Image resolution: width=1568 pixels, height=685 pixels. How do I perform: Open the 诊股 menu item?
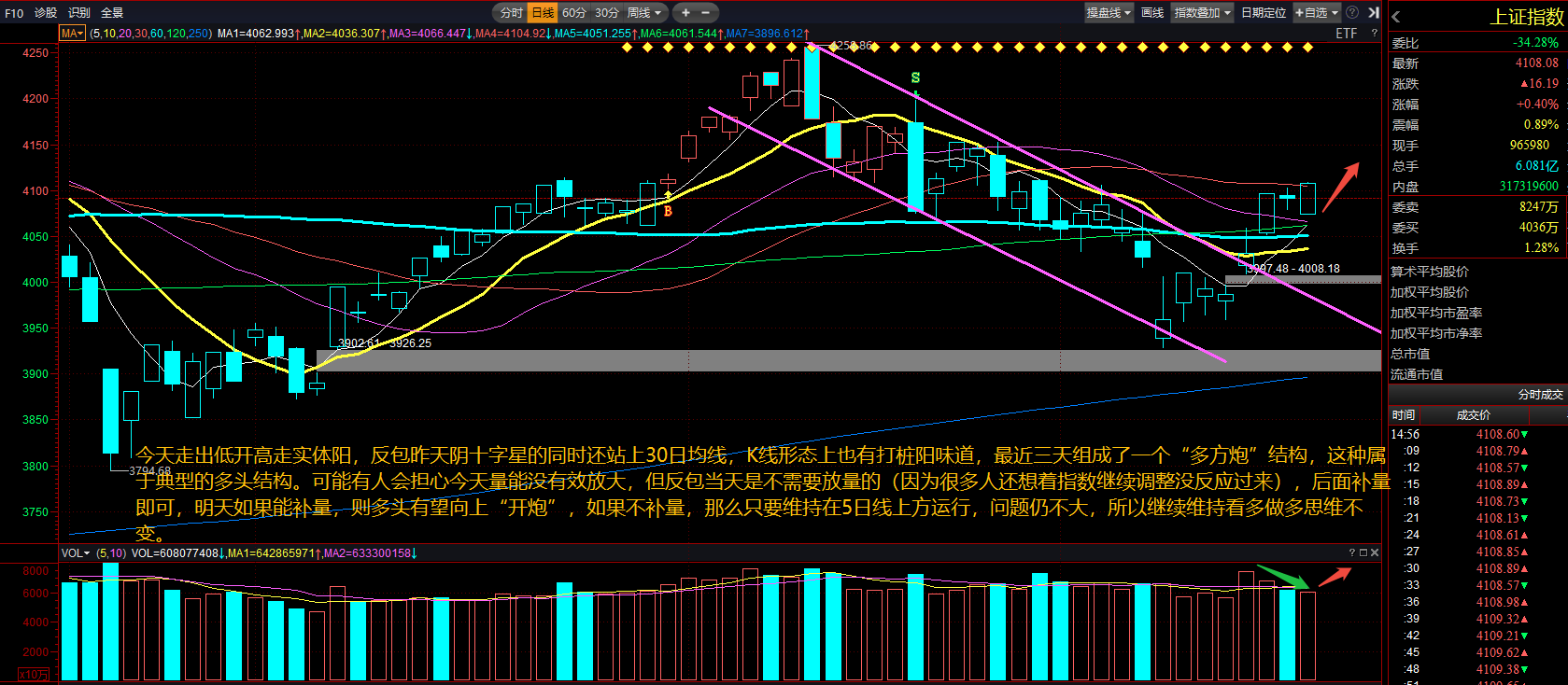pos(46,12)
